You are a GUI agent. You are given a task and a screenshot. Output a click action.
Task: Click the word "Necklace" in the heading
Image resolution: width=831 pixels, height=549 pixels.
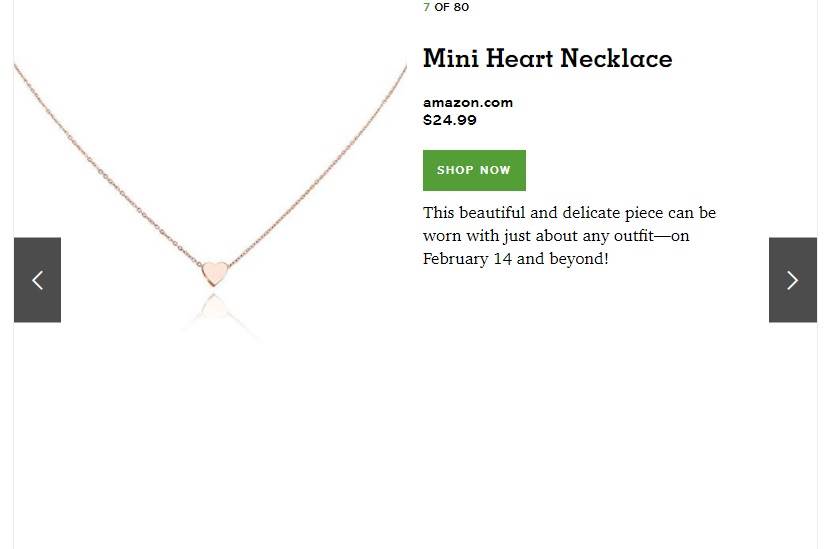click(616, 58)
